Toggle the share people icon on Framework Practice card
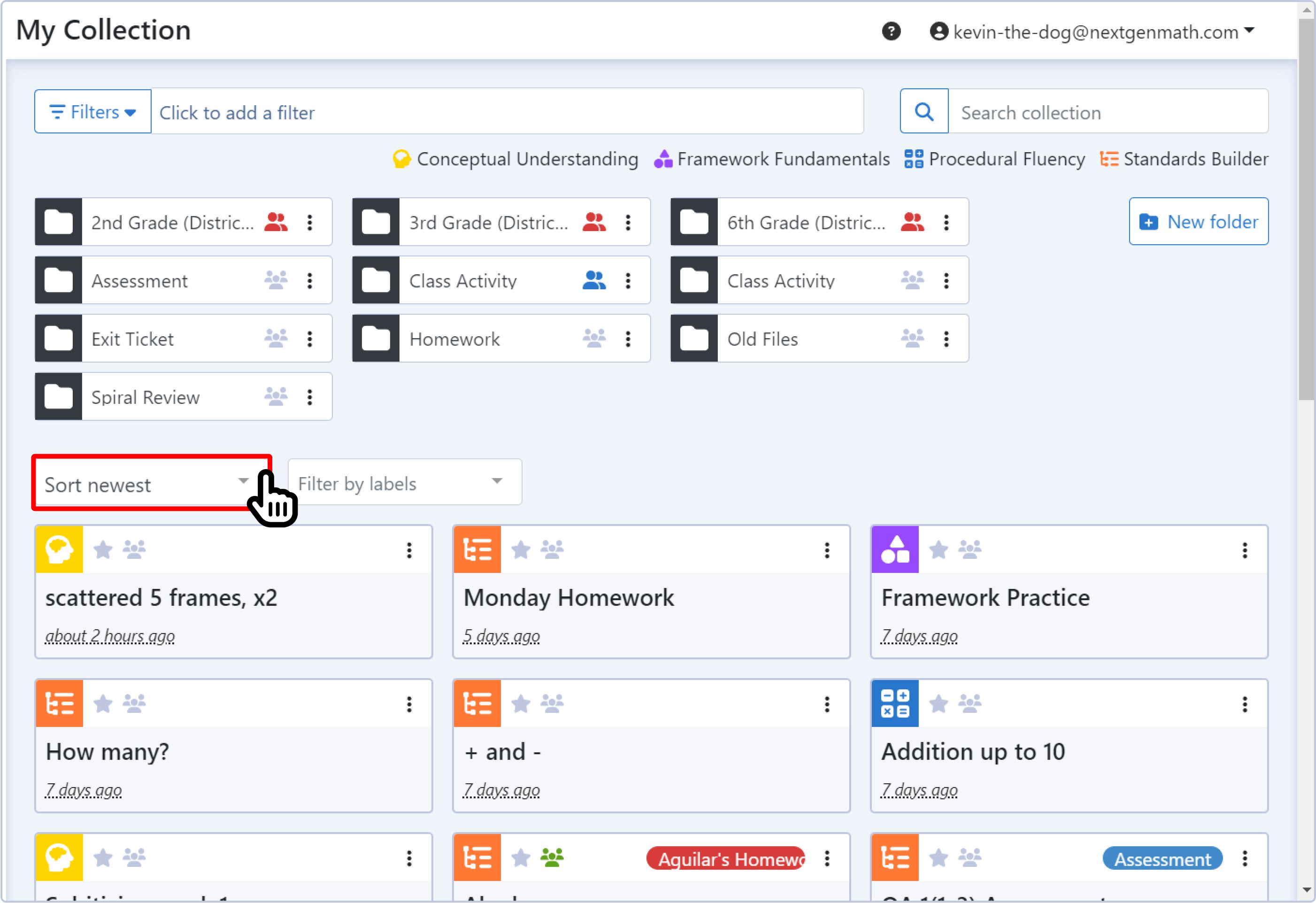This screenshot has width=1316, height=903. 970,549
